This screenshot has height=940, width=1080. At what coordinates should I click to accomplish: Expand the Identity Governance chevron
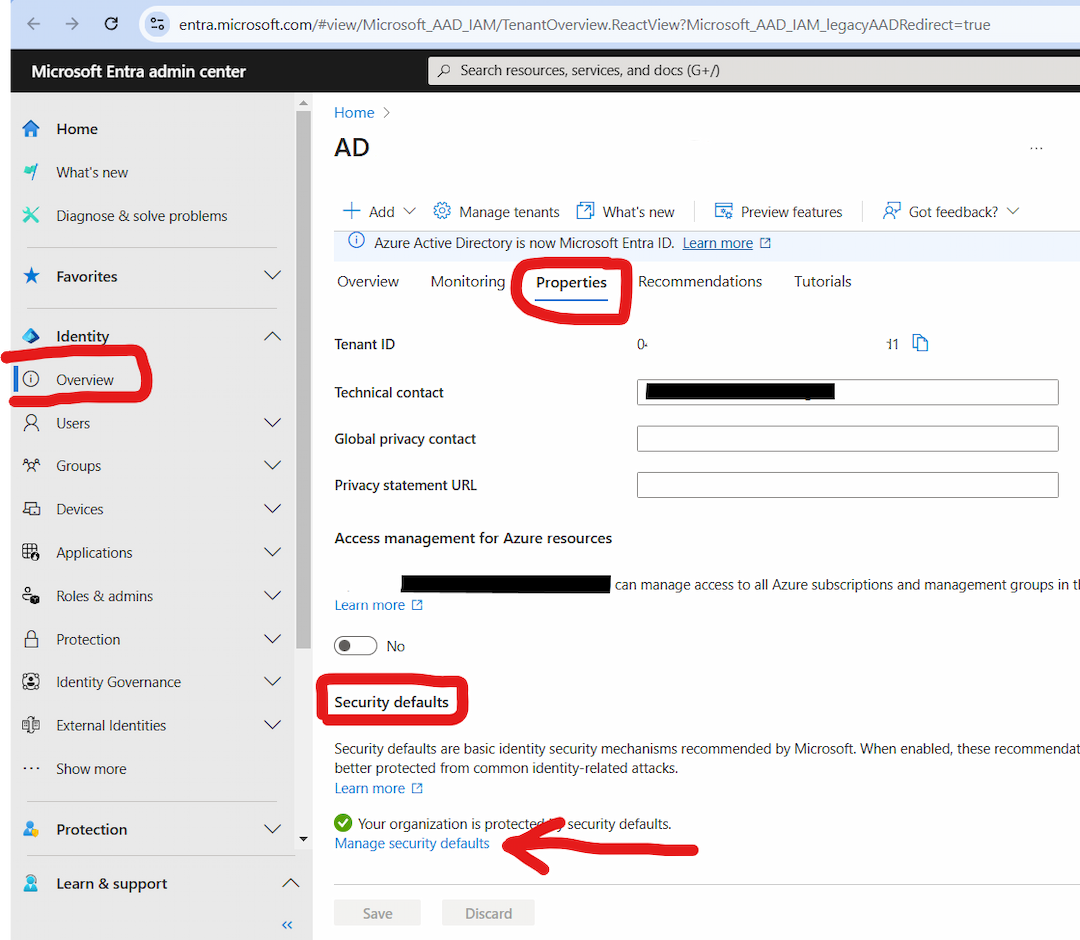273,682
